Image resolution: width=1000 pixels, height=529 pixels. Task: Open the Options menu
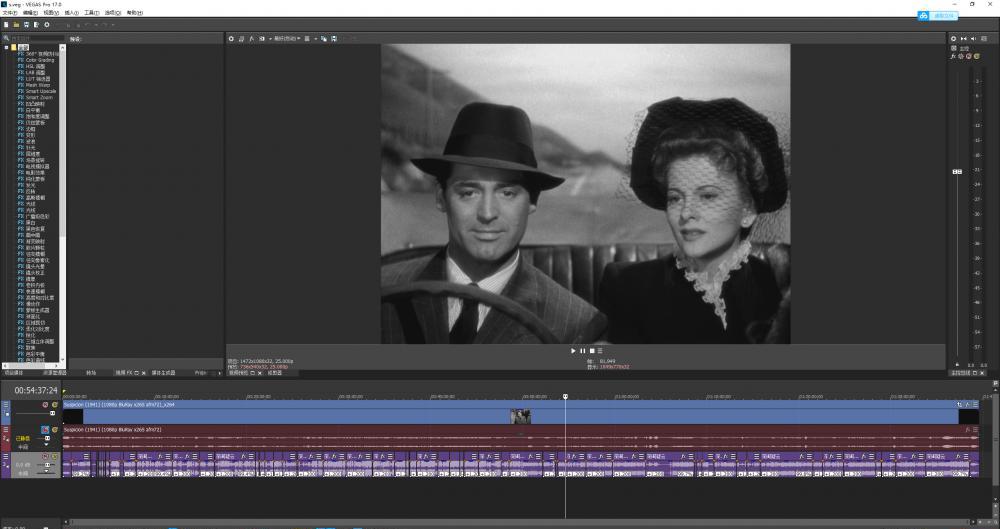pyautogui.click(x=112, y=13)
